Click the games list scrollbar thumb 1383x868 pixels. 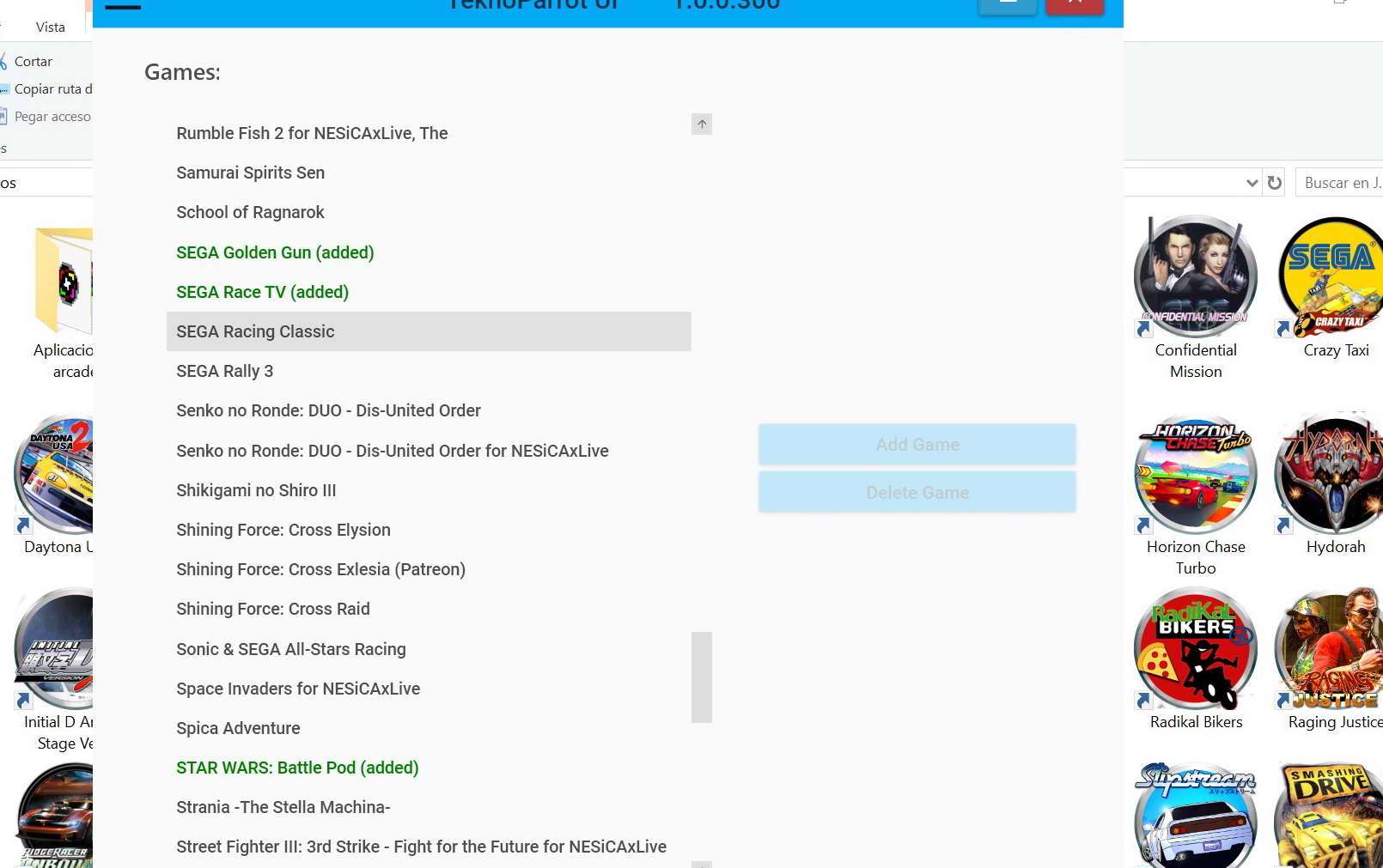[x=702, y=677]
